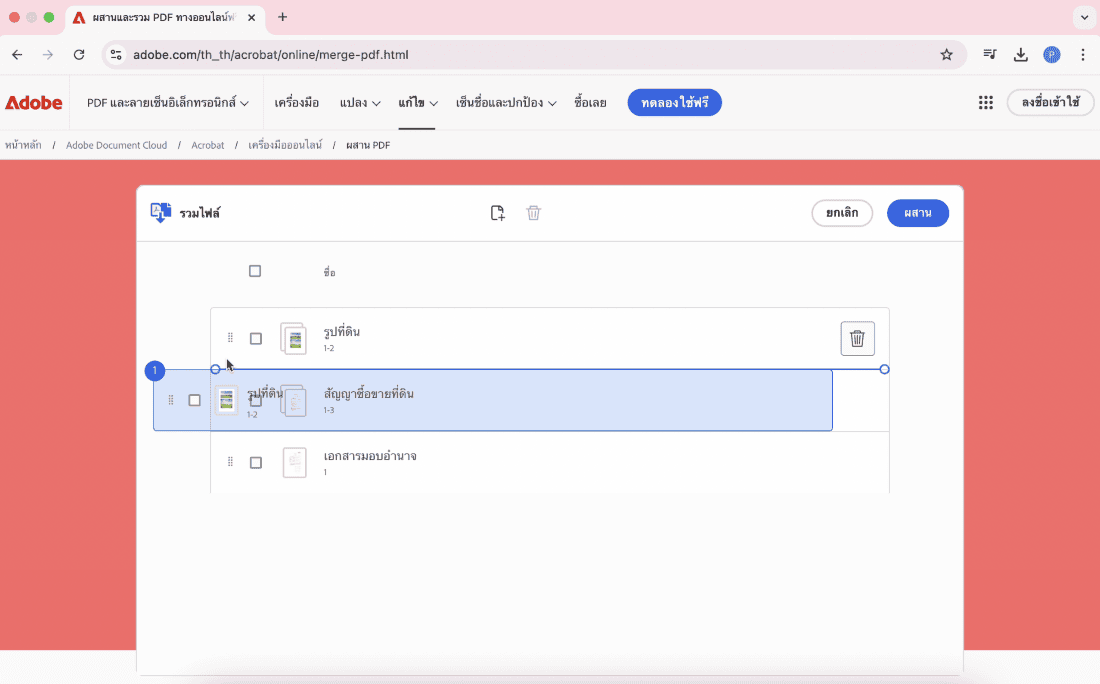Screen dimensions: 1100x684
Task: Check the เอกสารมอบอำนาจ file checkbox
Action: click(256, 463)
